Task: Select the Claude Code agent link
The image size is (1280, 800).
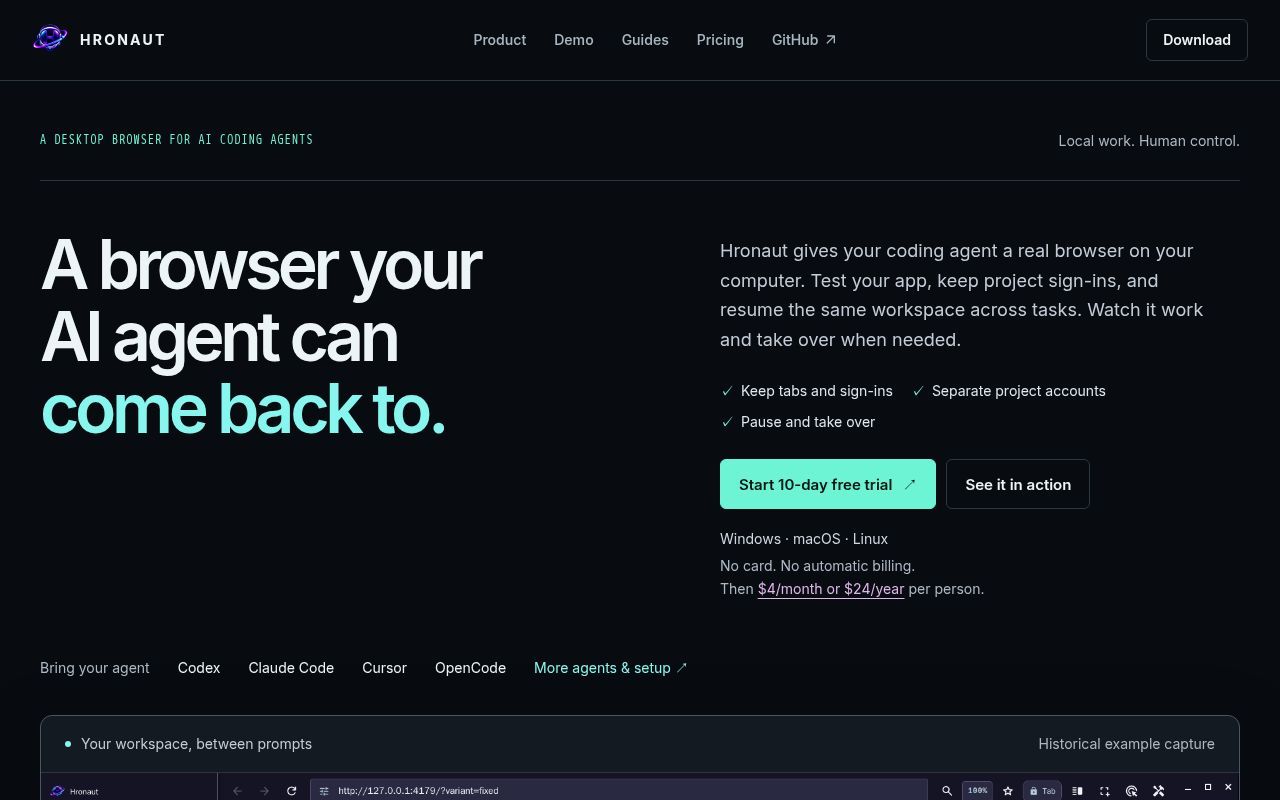Action: [x=291, y=668]
